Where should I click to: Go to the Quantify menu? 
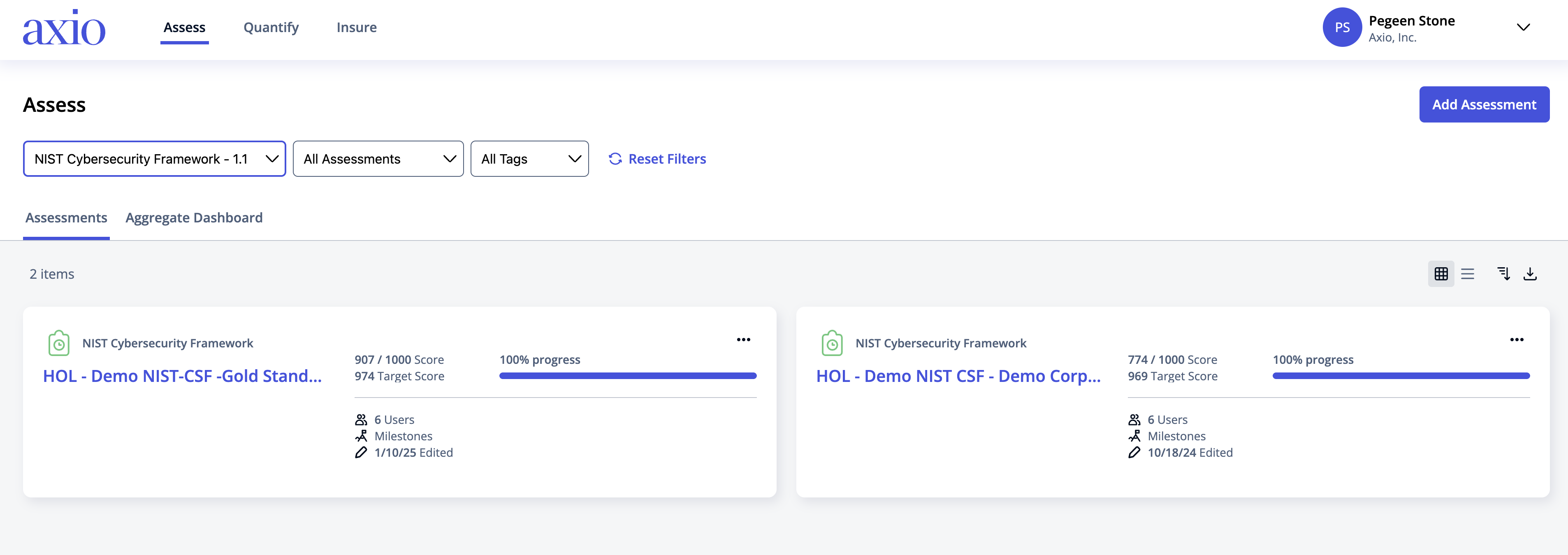tap(271, 28)
